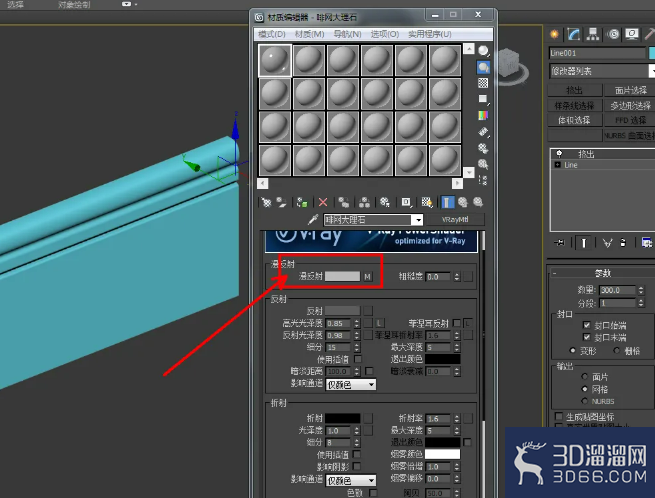Open Material Editor Options icon
Screen dimensions: 655x498
[483, 148]
